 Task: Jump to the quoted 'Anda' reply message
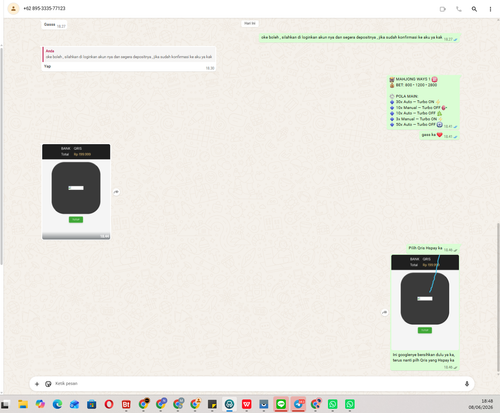coord(129,54)
